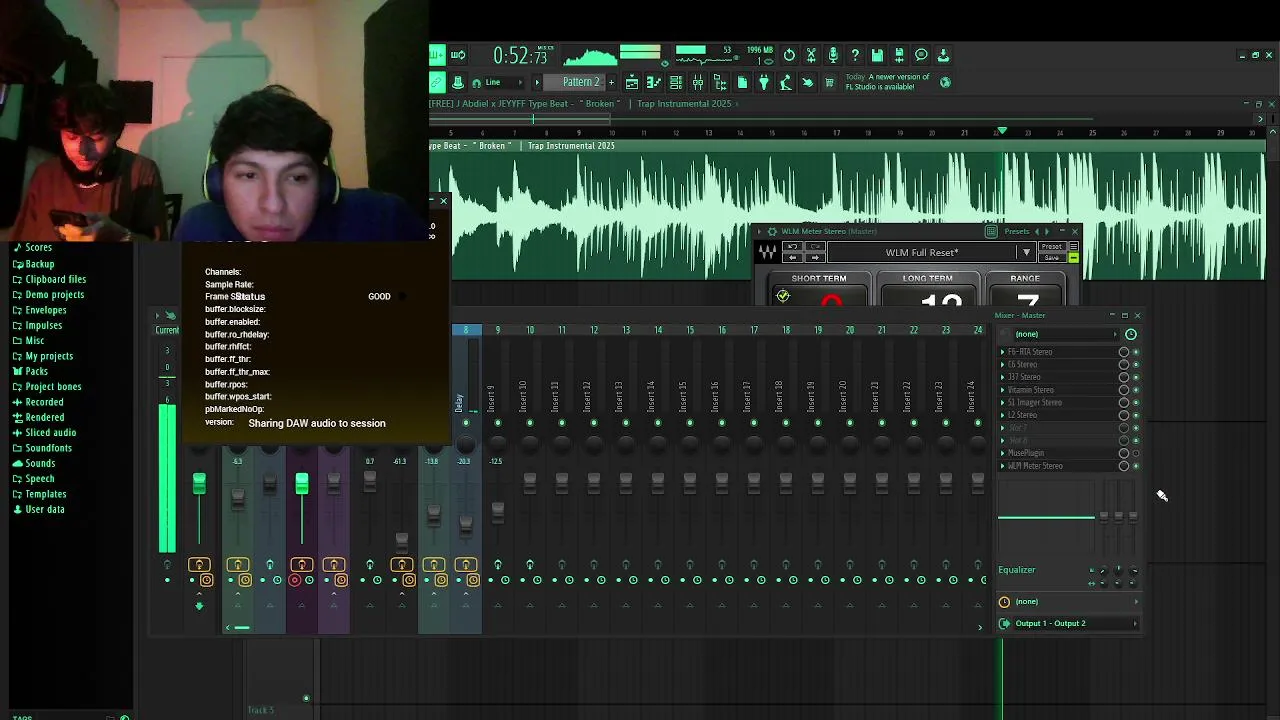Open the piano roll toolbar icon

[x=654, y=82]
